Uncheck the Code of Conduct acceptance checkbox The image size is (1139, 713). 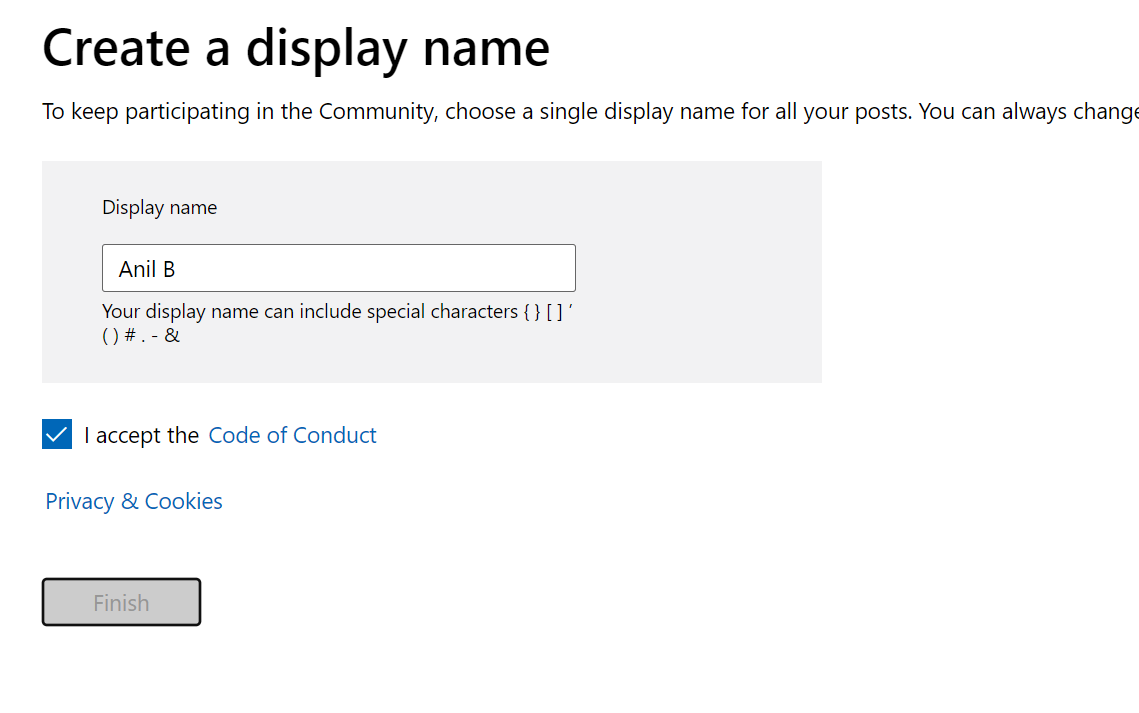pos(57,435)
